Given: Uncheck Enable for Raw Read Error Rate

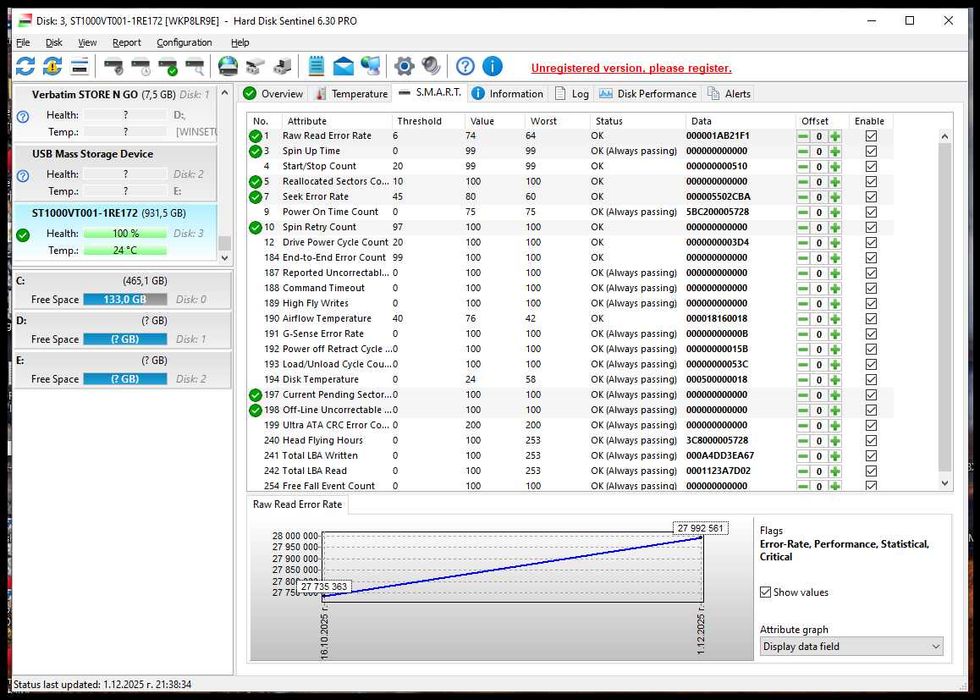Looking at the screenshot, I should point(871,136).
